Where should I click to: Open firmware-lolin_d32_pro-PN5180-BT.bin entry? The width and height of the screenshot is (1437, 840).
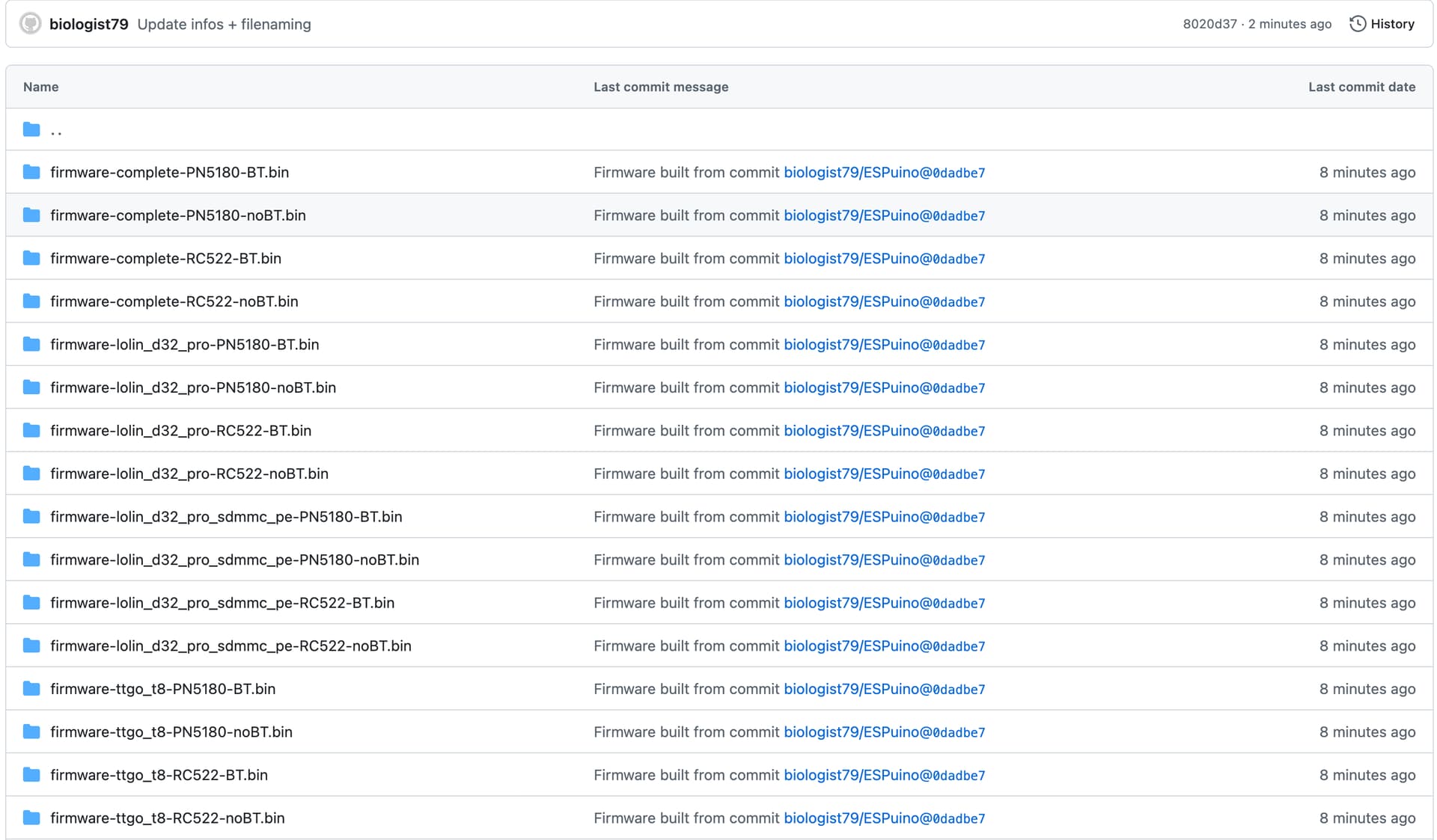coord(184,345)
